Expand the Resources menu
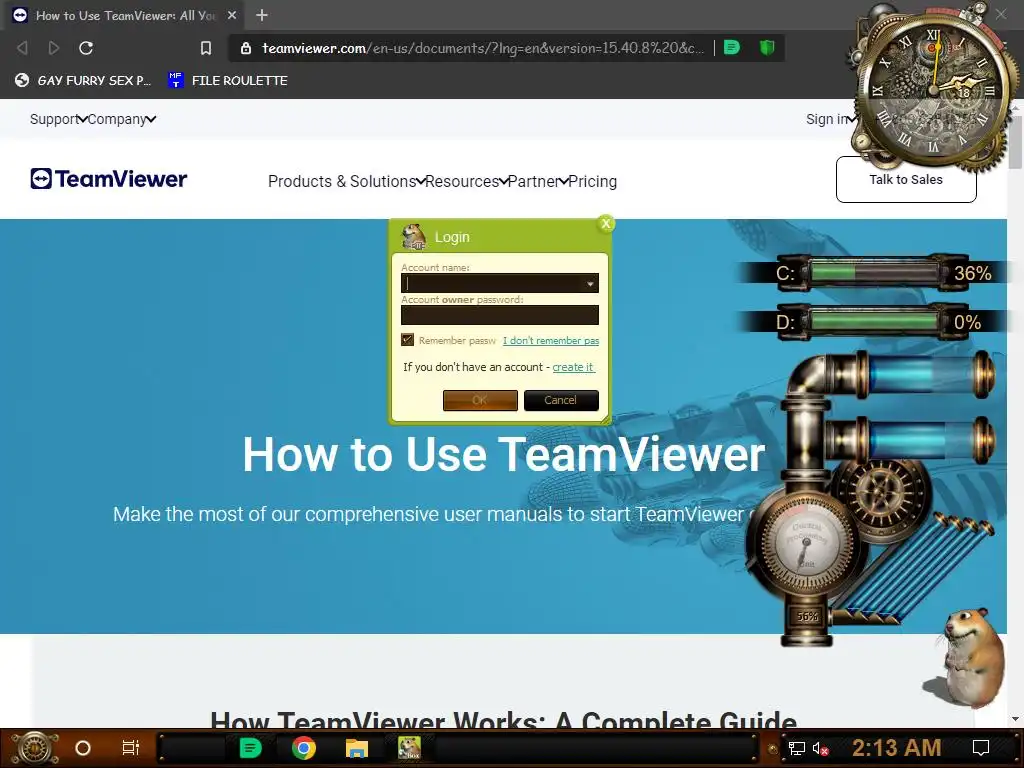This screenshot has width=1024, height=768. pyautogui.click(x=467, y=182)
